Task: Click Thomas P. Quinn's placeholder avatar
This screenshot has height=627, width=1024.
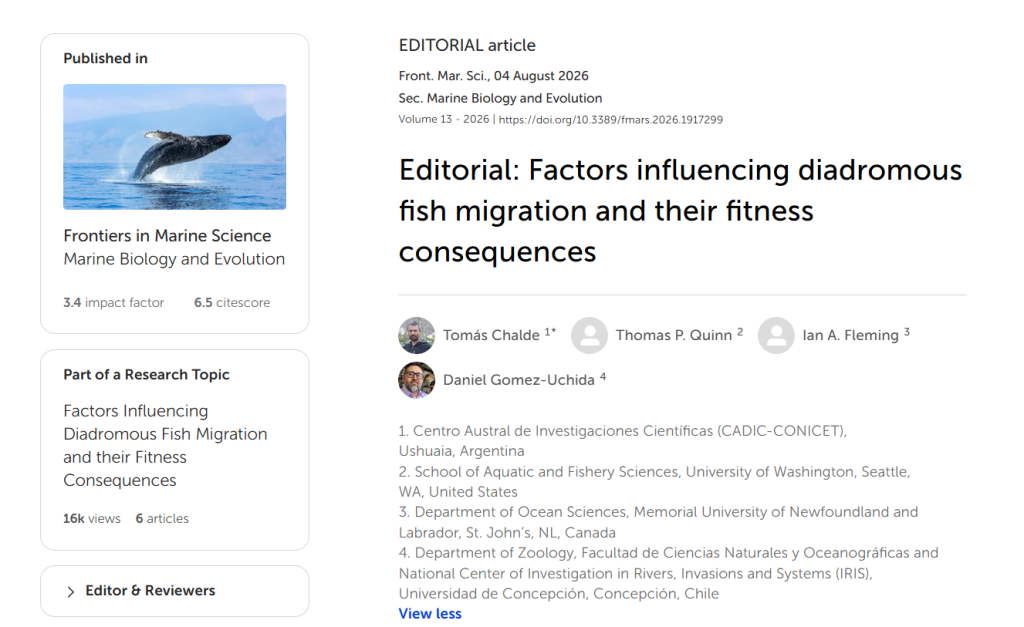Action: click(590, 336)
